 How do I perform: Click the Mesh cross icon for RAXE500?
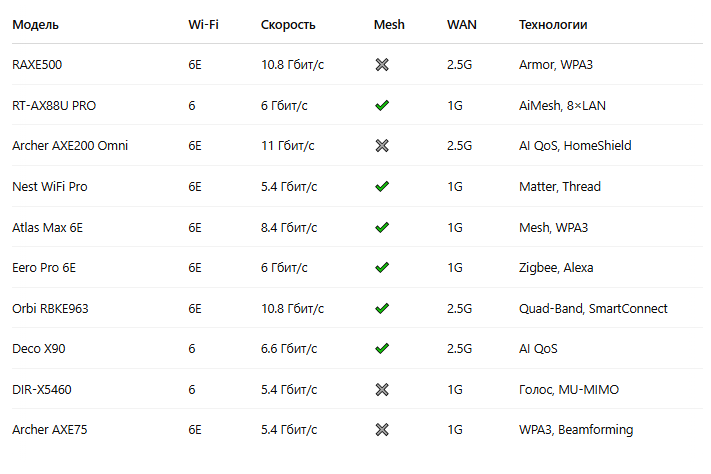click(x=381, y=65)
